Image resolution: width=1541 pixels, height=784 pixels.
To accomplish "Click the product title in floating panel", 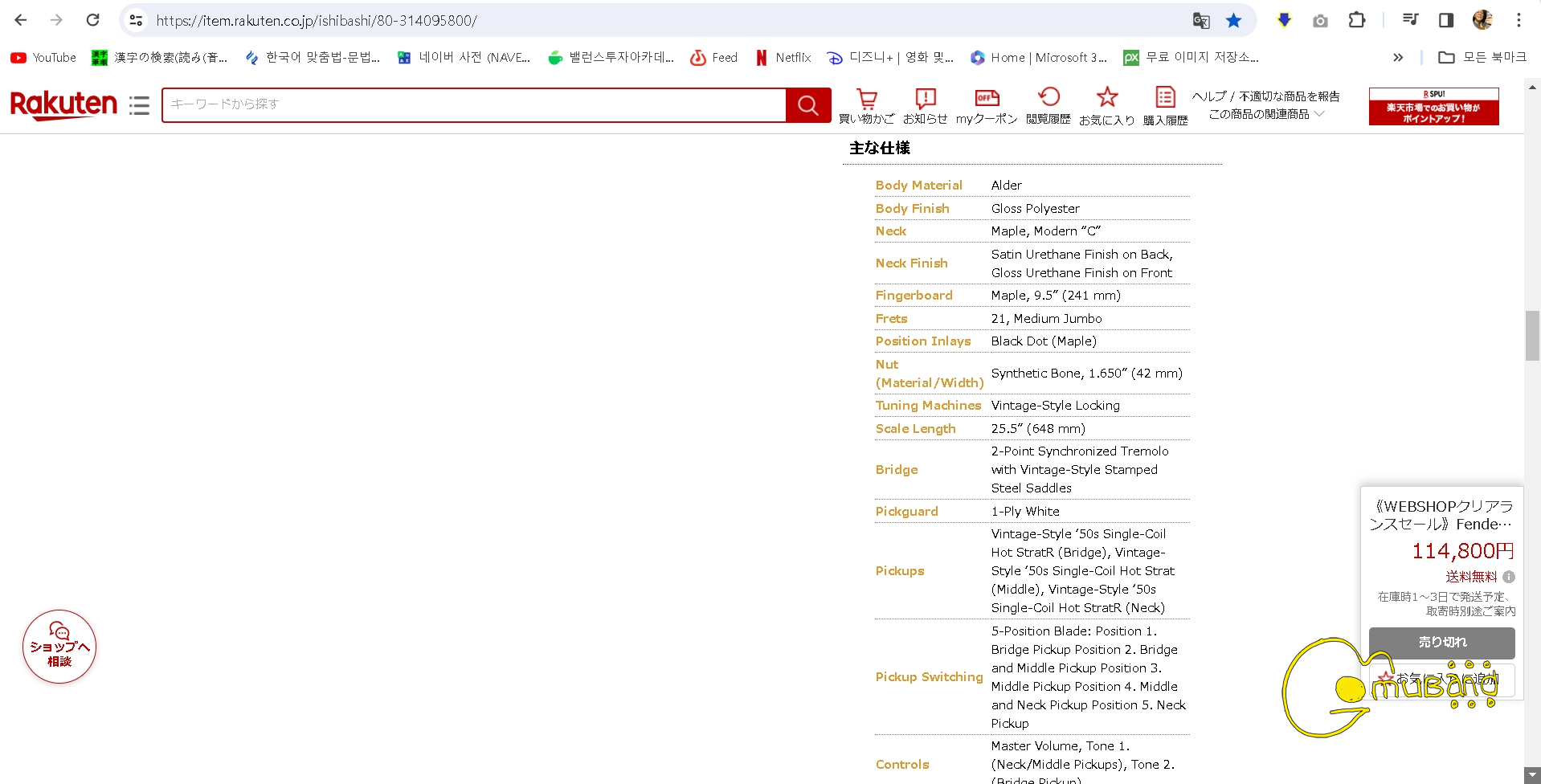I will click(x=1441, y=515).
